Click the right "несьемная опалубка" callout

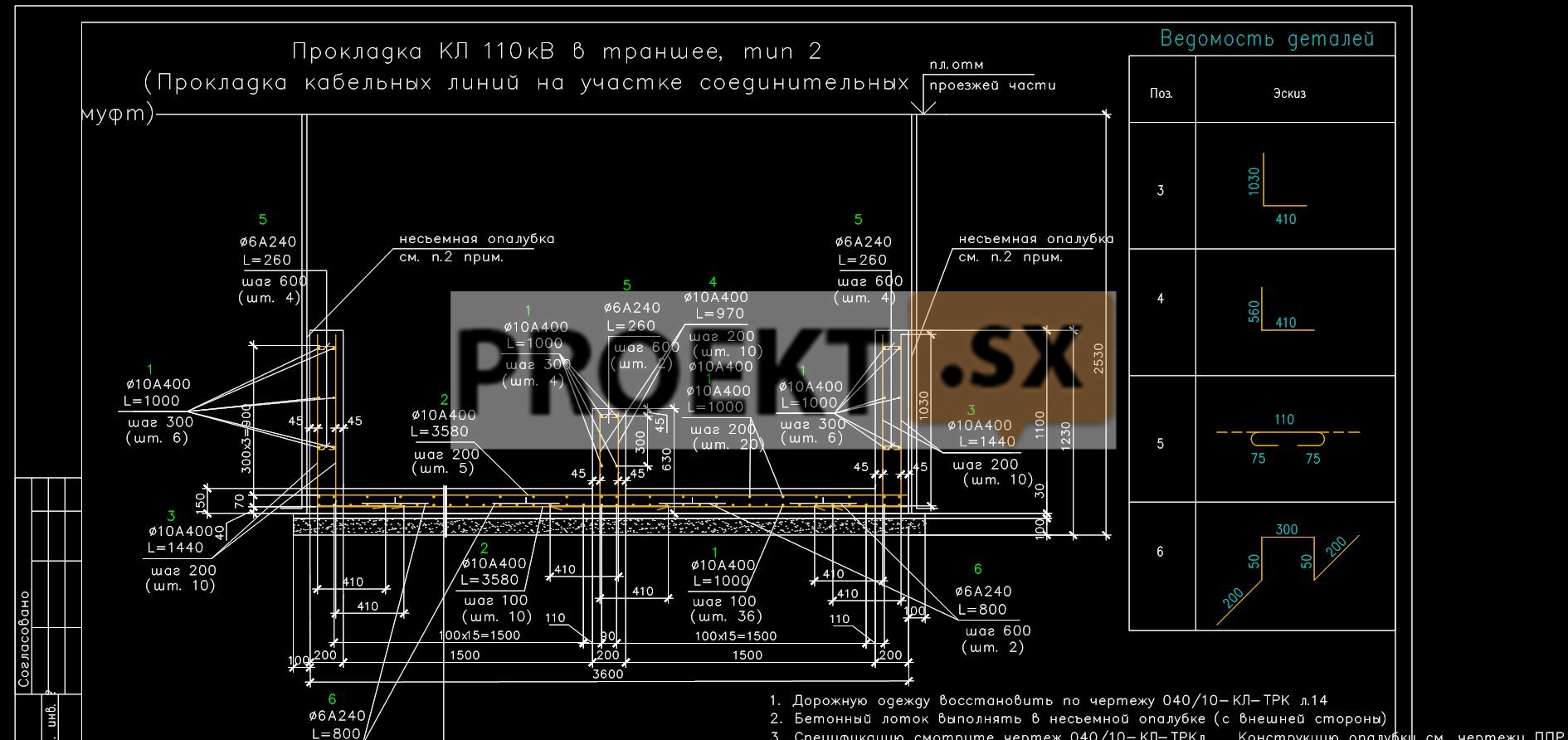tap(1036, 239)
